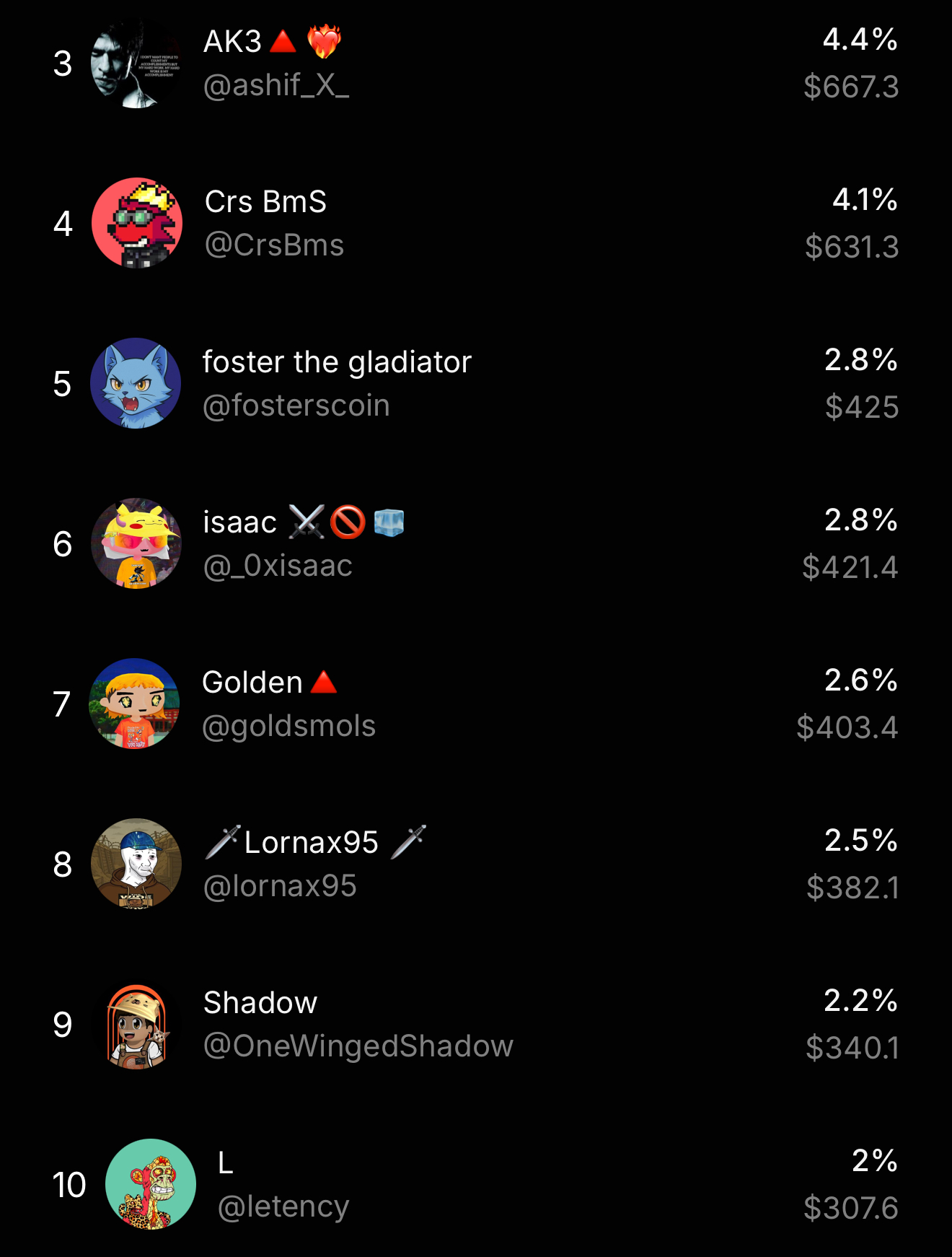Open Shadow's bucket-hat character avatar
Image resolution: width=952 pixels, height=1257 pixels.
click(137, 1025)
